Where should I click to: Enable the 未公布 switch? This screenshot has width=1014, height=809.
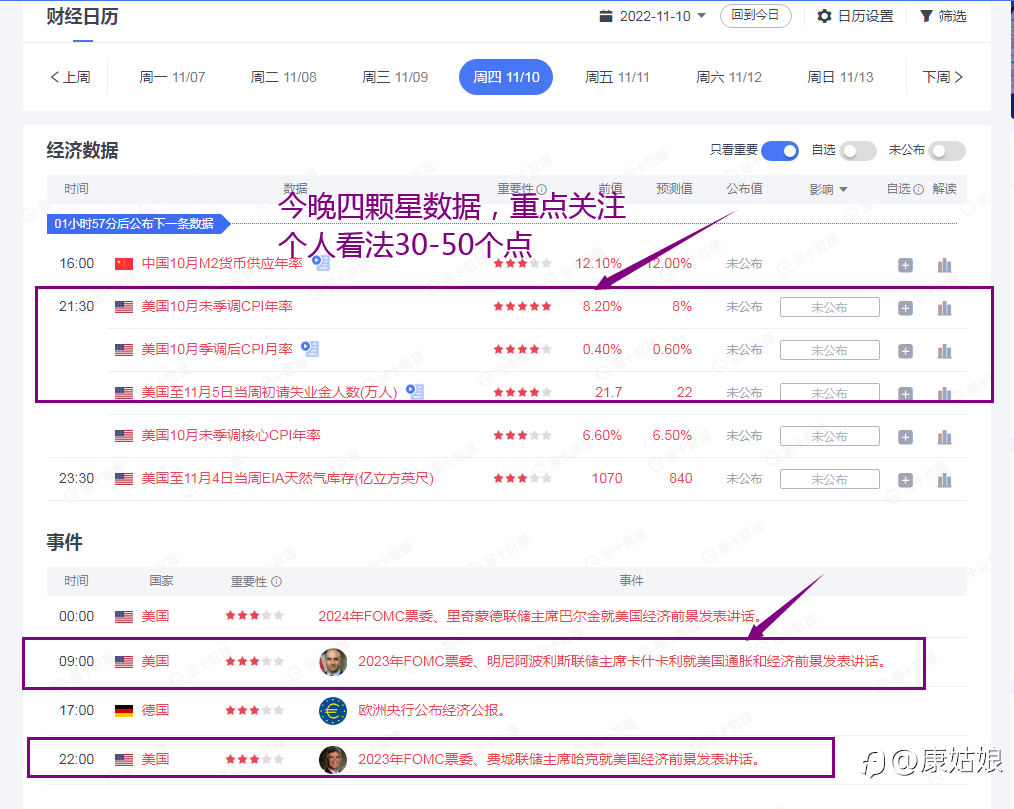(x=947, y=151)
